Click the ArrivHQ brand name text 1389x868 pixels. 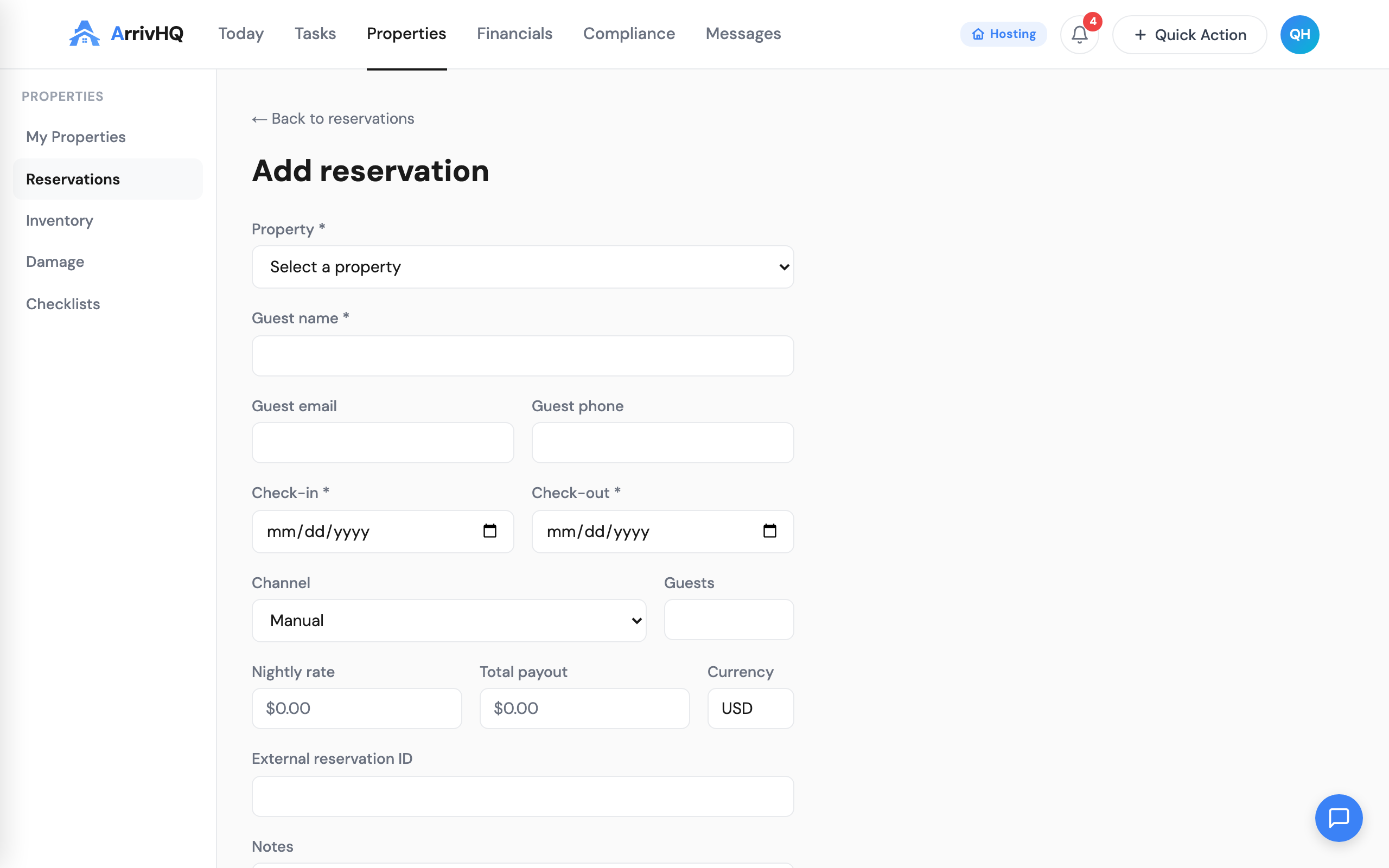(147, 34)
